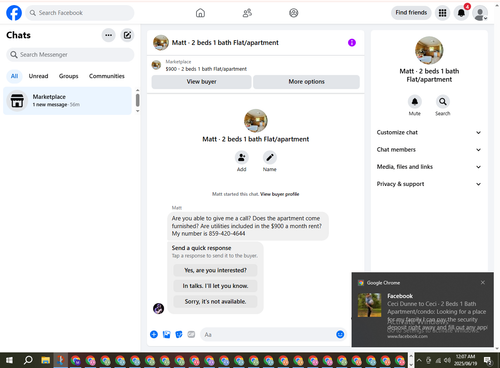Image resolution: width=500 pixels, height=368 pixels.
Task: Click the edit Name pencil icon
Action: (270, 157)
